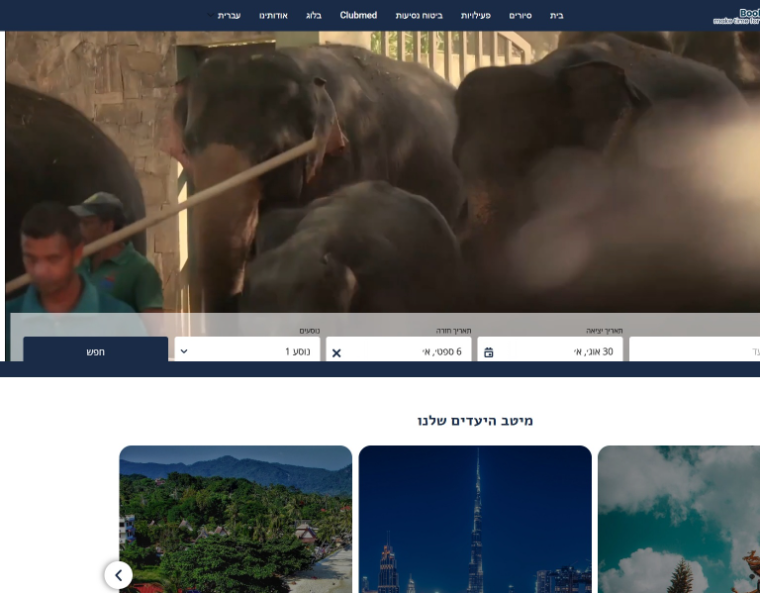Open the סיורים tours menu item
Screen dimensions: 760x593
coord(520,16)
